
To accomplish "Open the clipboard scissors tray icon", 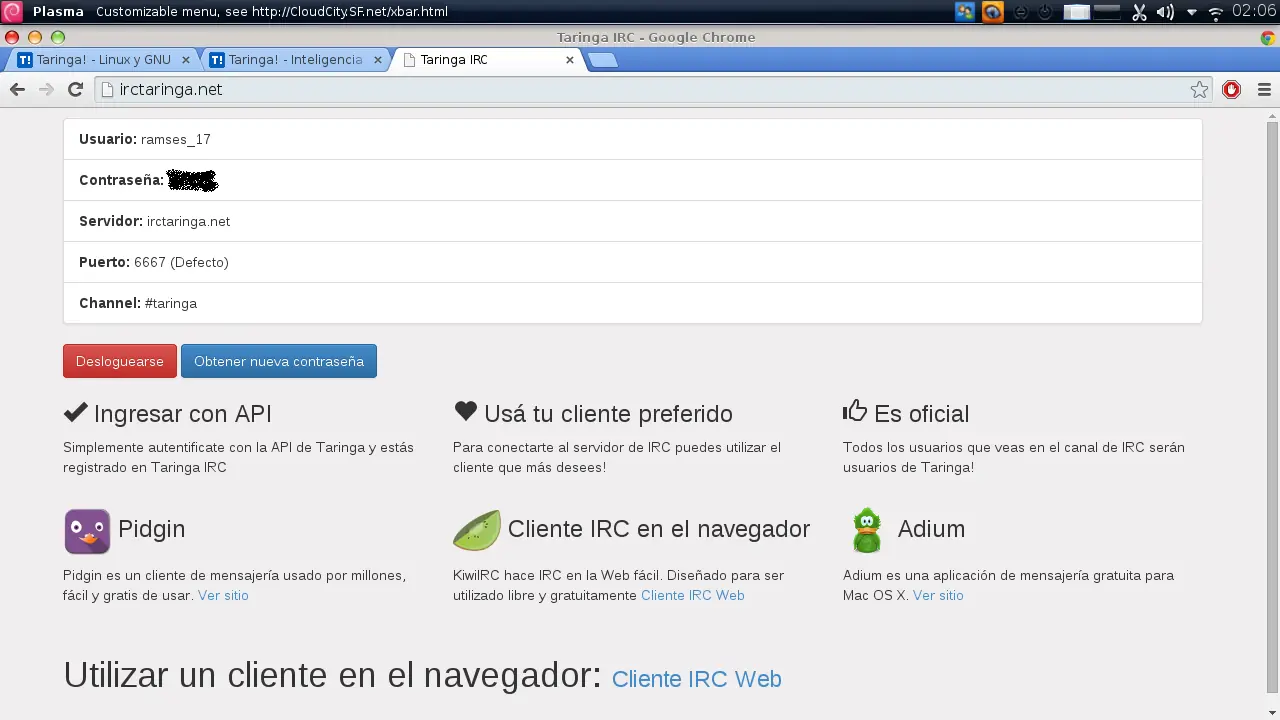I will [1139, 12].
